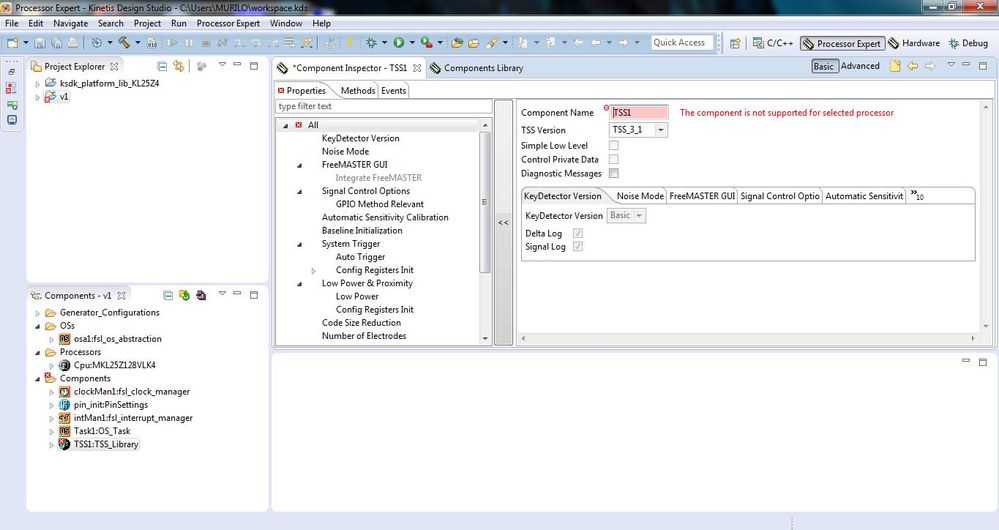Show hidden tabs via the chevron 10 indicator
Image resolution: width=999 pixels, height=530 pixels.
[917, 195]
